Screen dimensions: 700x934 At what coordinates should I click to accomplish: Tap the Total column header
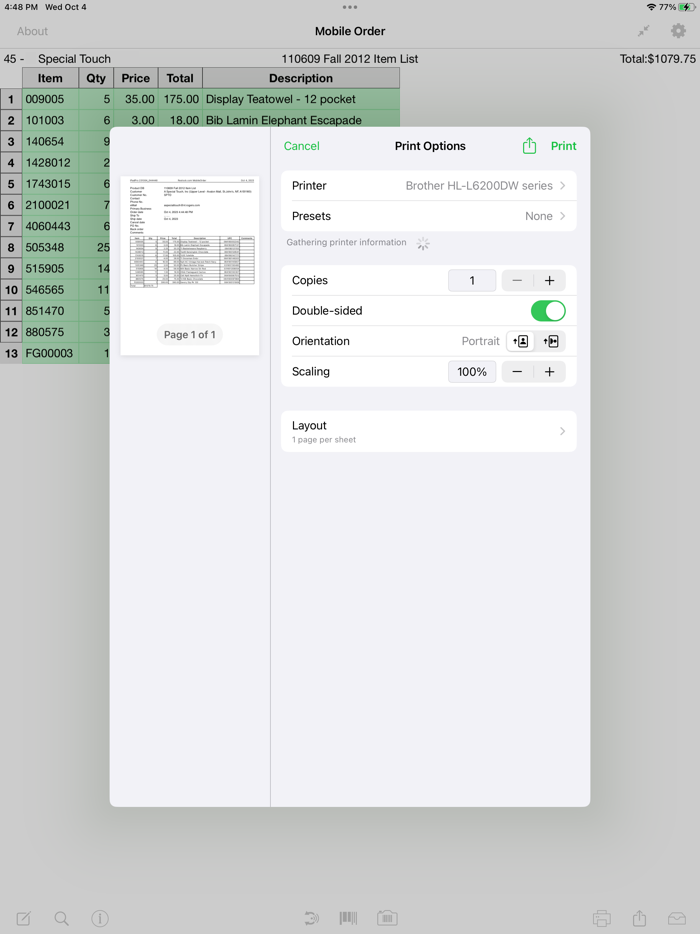pyautogui.click(x=180, y=78)
